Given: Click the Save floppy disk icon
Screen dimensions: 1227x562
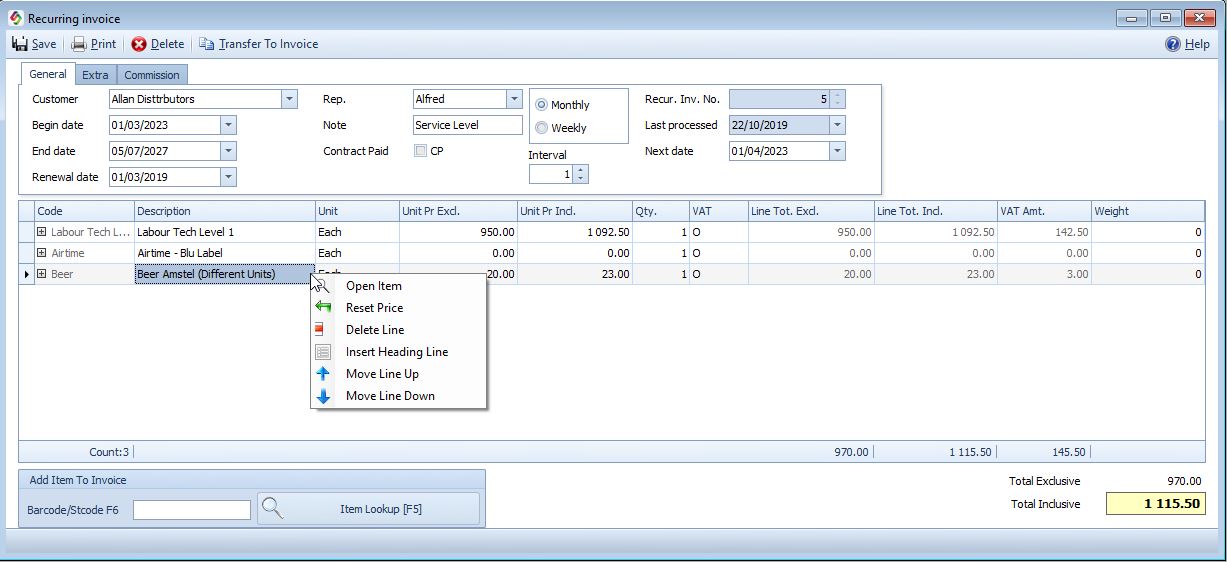Looking at the screenshot, I should (19, 44).
